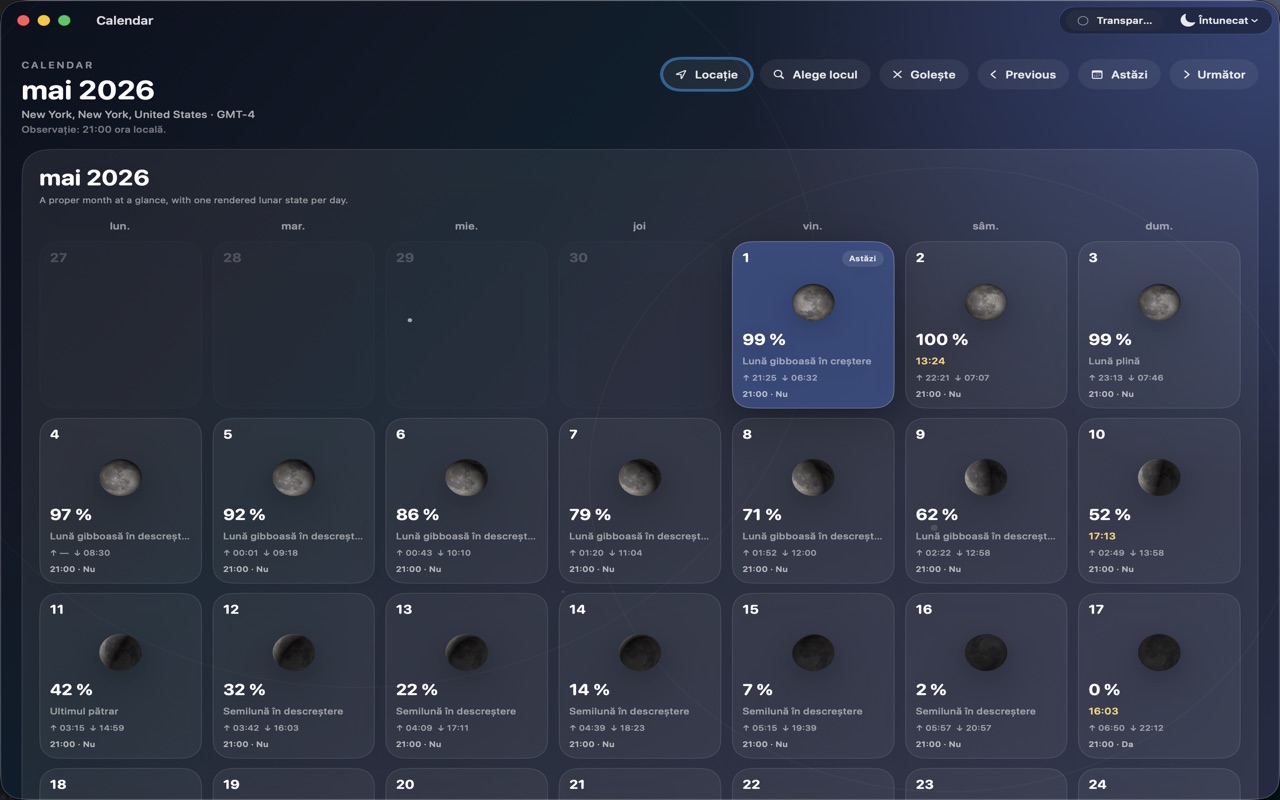The width and height of the screenshot is (1280, 800).
Task: Click the 16:03 time on day 17
Action: tap(1102, 711)
